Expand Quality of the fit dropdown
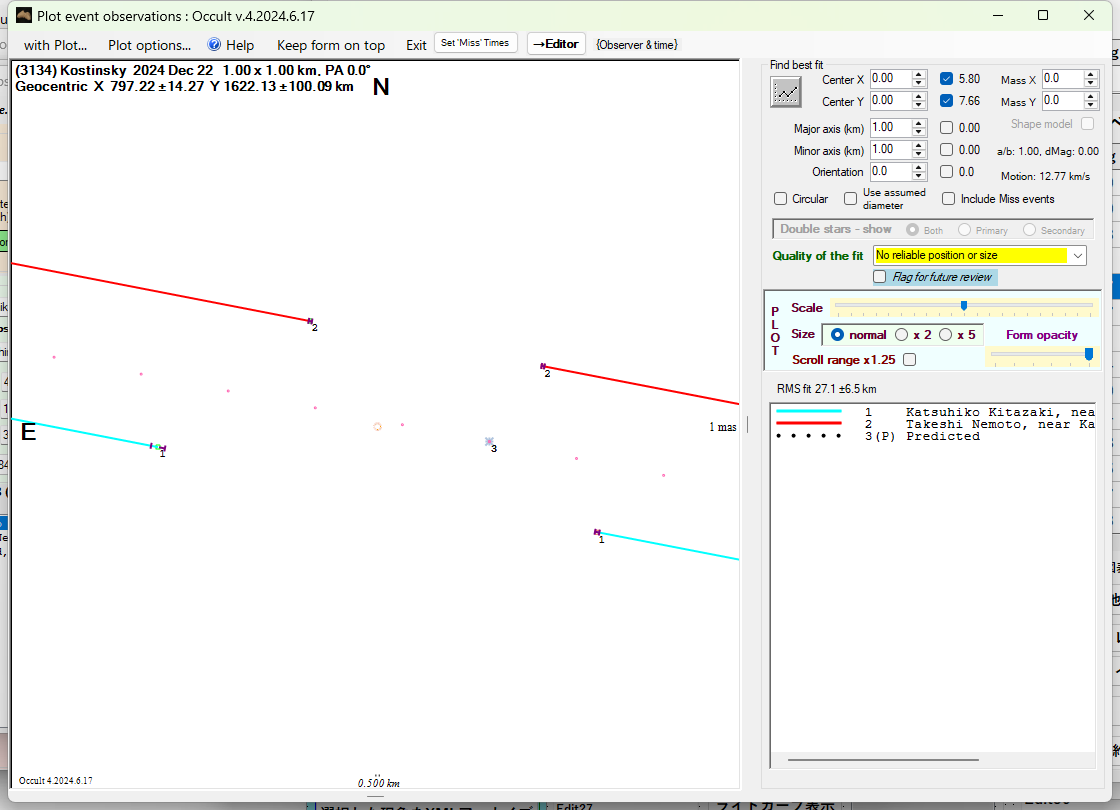The image size is (1120, 810). 1077,256
